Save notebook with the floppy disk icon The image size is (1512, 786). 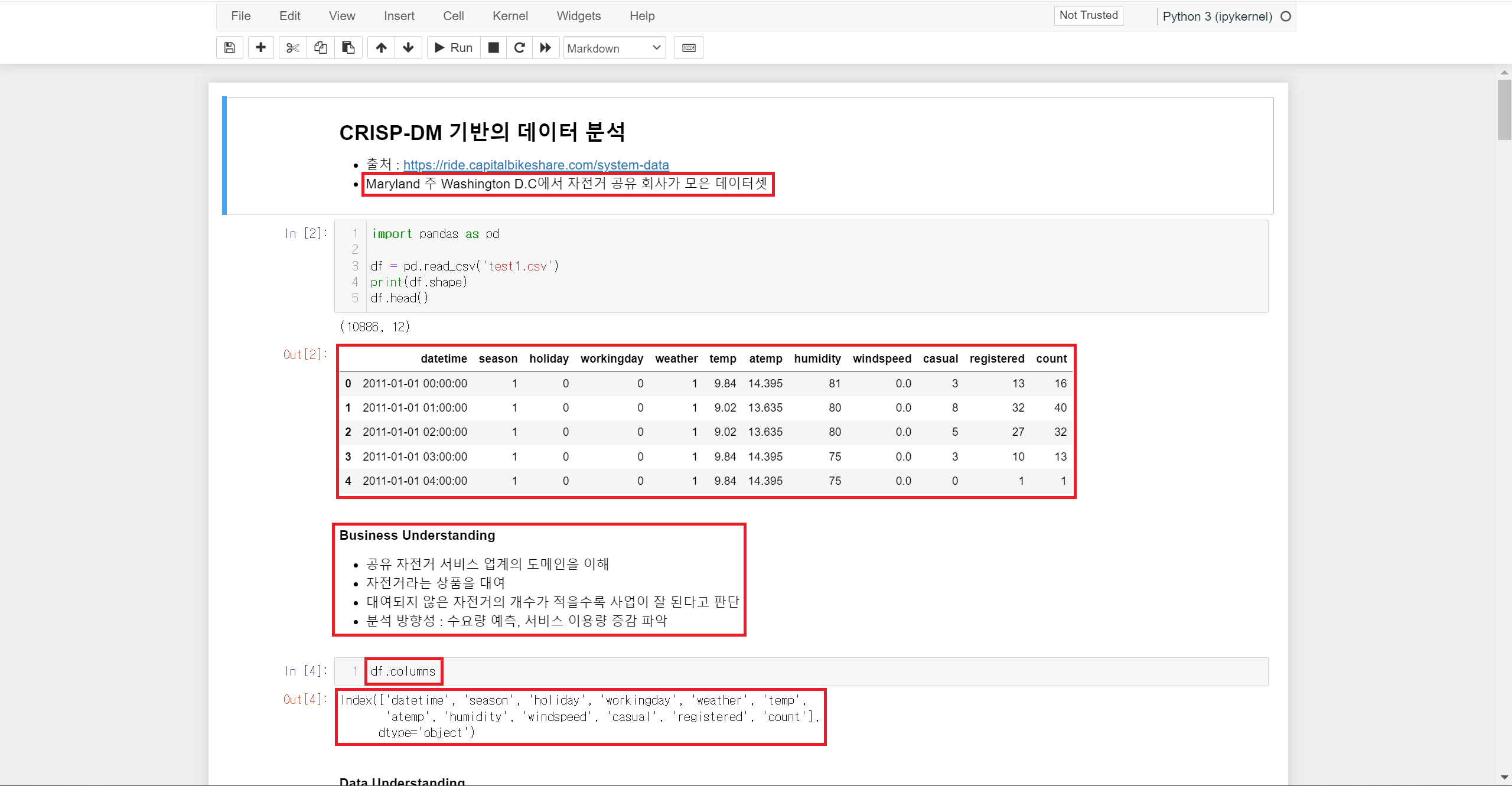[230, 48]
